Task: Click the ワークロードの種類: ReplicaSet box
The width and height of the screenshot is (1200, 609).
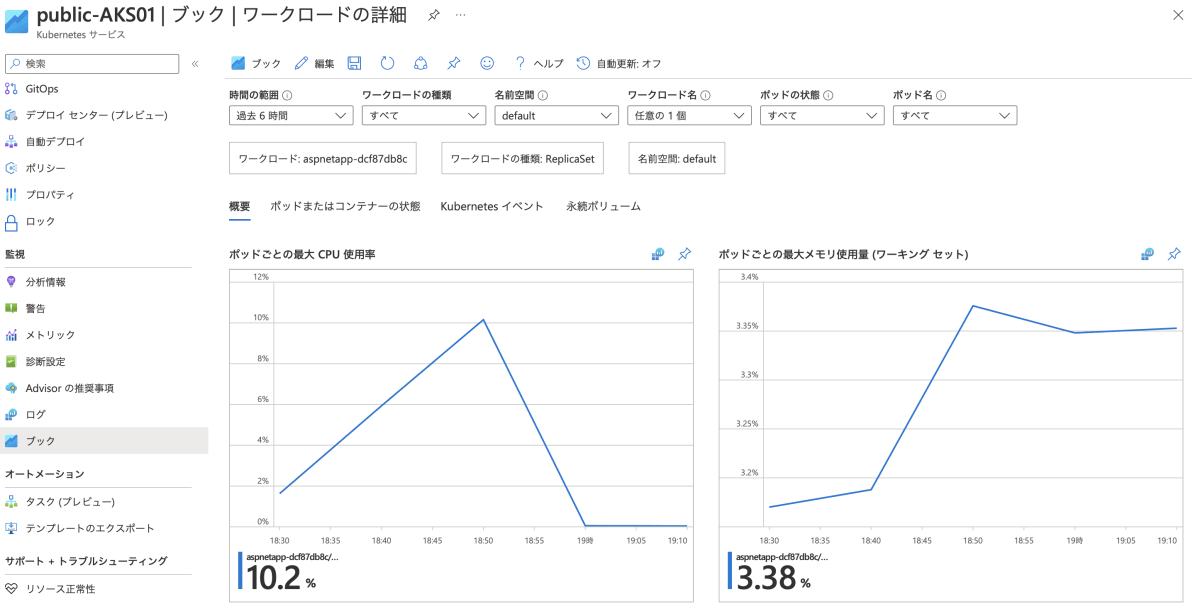Action: 521,158
